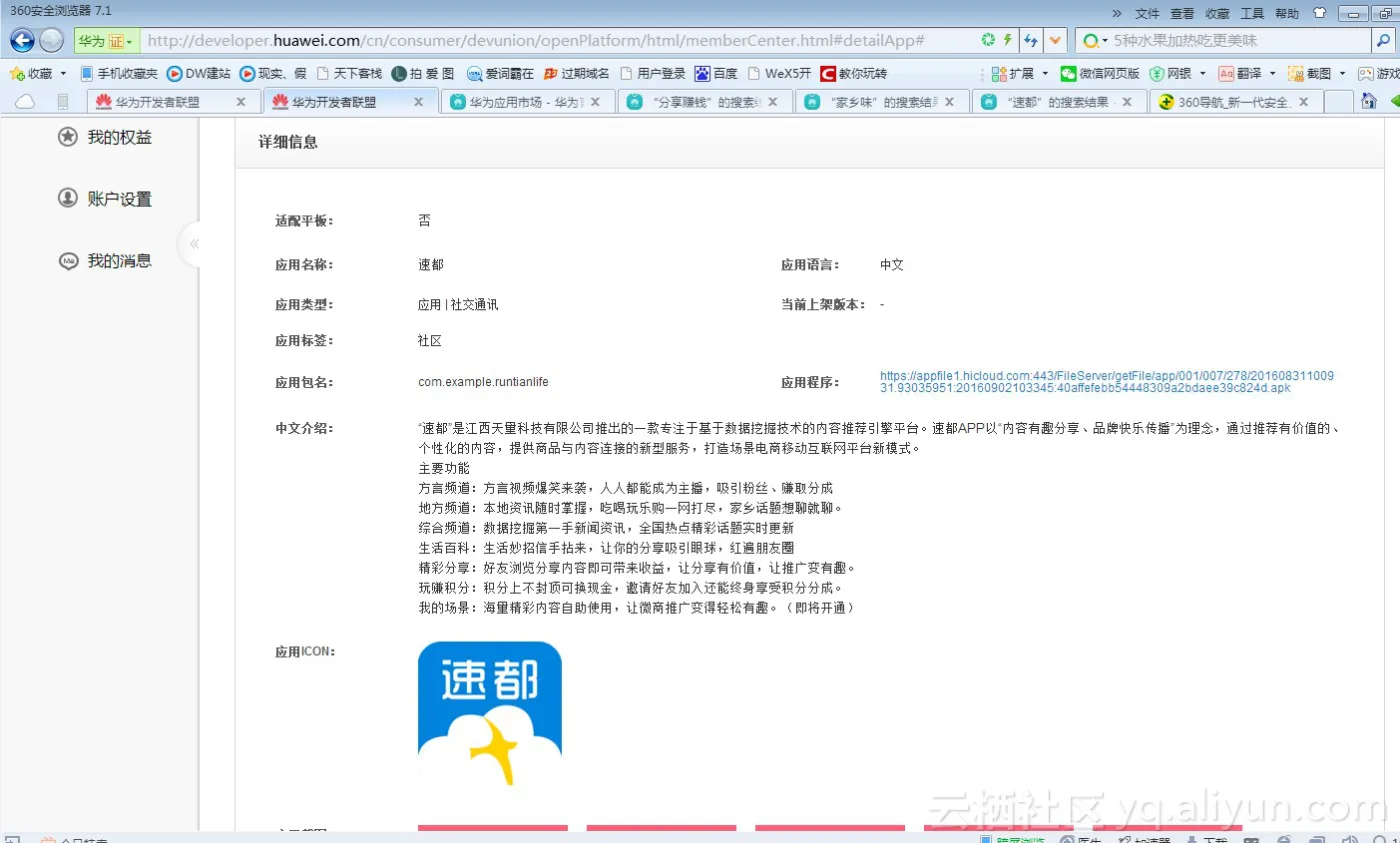Open the 文件 menu

1147,13
